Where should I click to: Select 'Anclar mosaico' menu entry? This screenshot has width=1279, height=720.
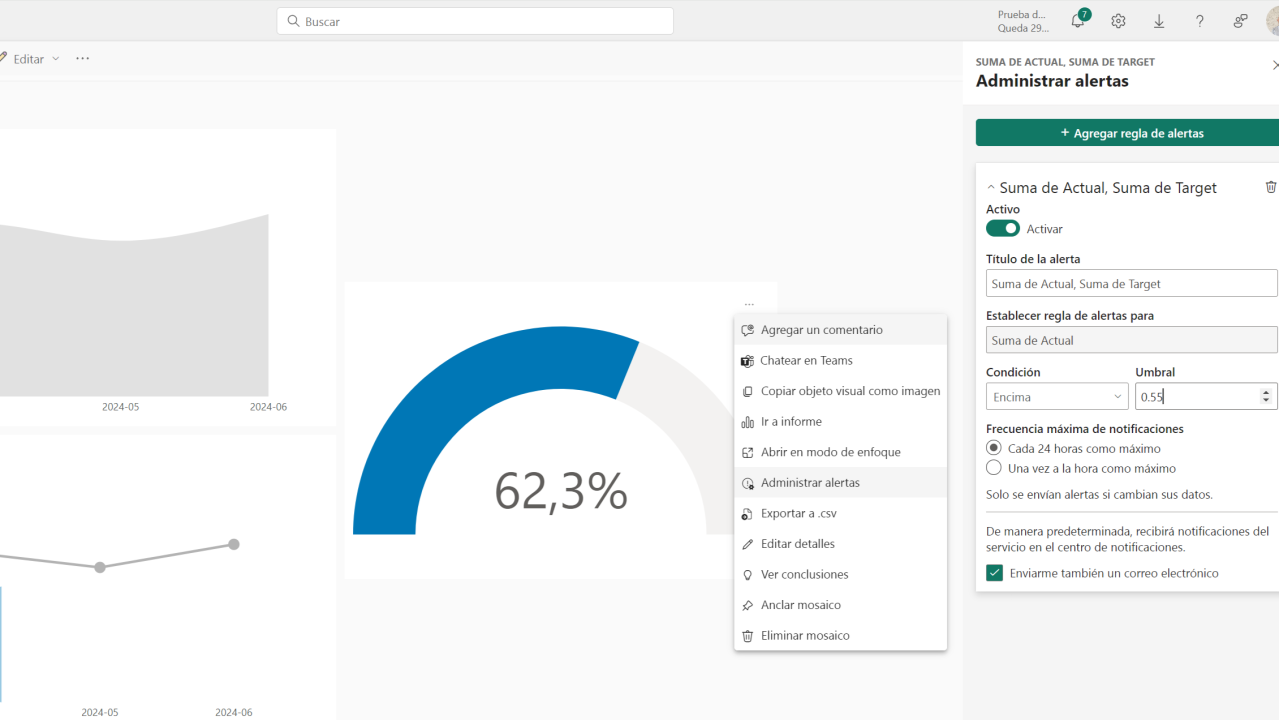[800, 605]
